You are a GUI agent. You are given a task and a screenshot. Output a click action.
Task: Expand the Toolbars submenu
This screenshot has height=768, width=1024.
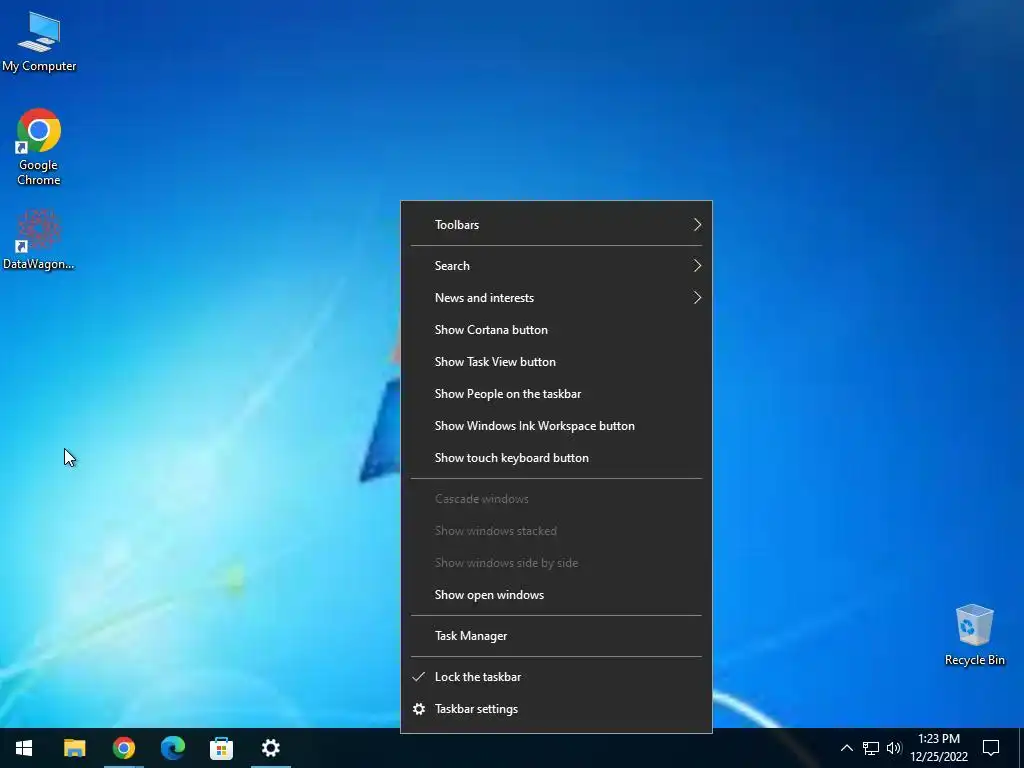pos(556,225)
